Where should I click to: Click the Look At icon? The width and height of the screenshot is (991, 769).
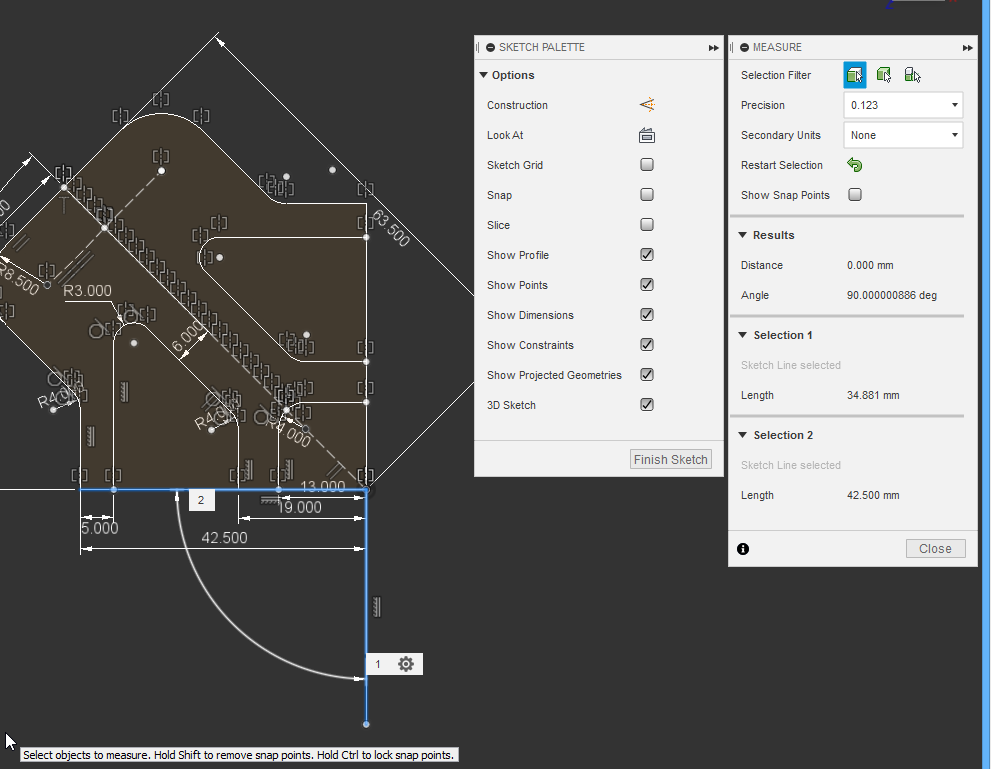coord(646,135)
